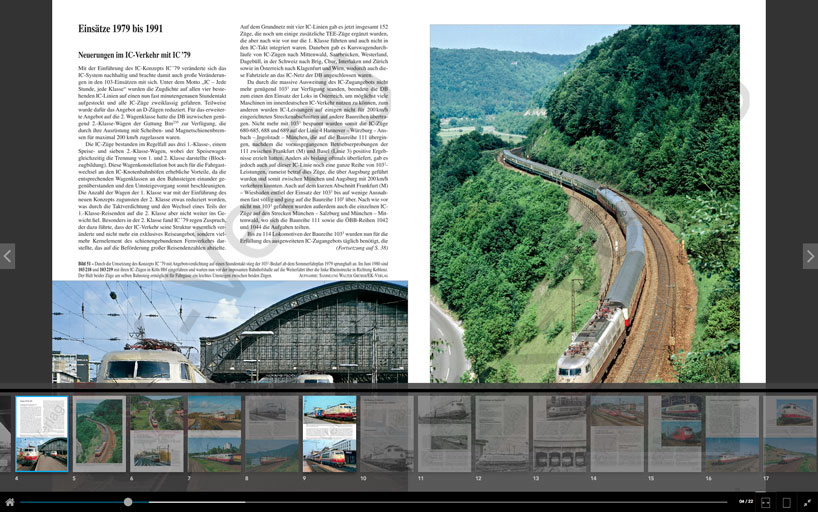Go to the next page with right arrow
Image resolution: width=818 pixels, height=512 pixels.
(810, 257)
